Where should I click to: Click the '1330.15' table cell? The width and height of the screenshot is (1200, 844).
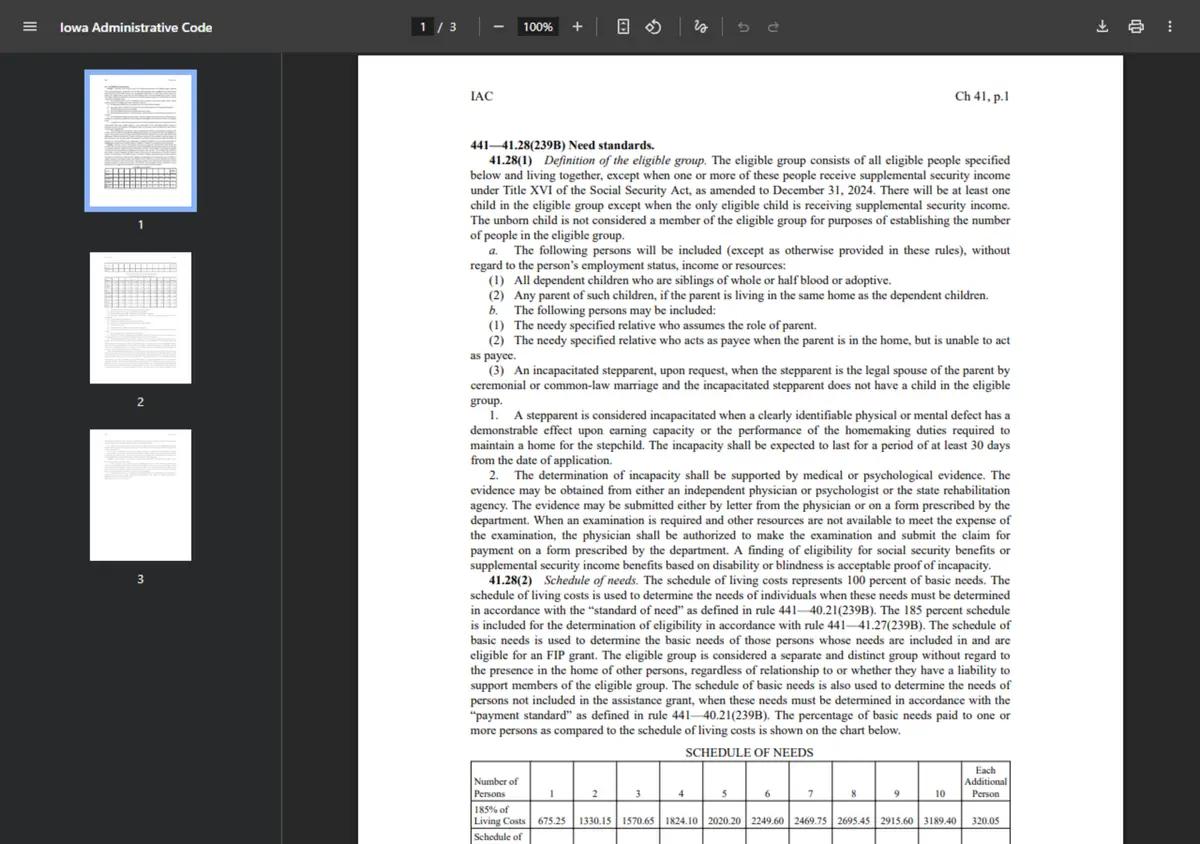coord(595,820)
